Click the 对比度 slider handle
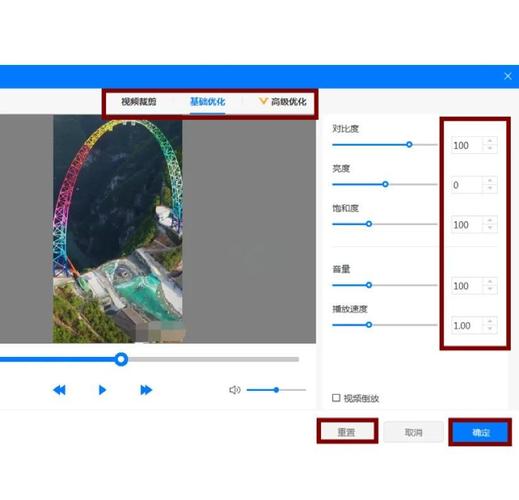519x500 pixels. click(x=409, y=145)
